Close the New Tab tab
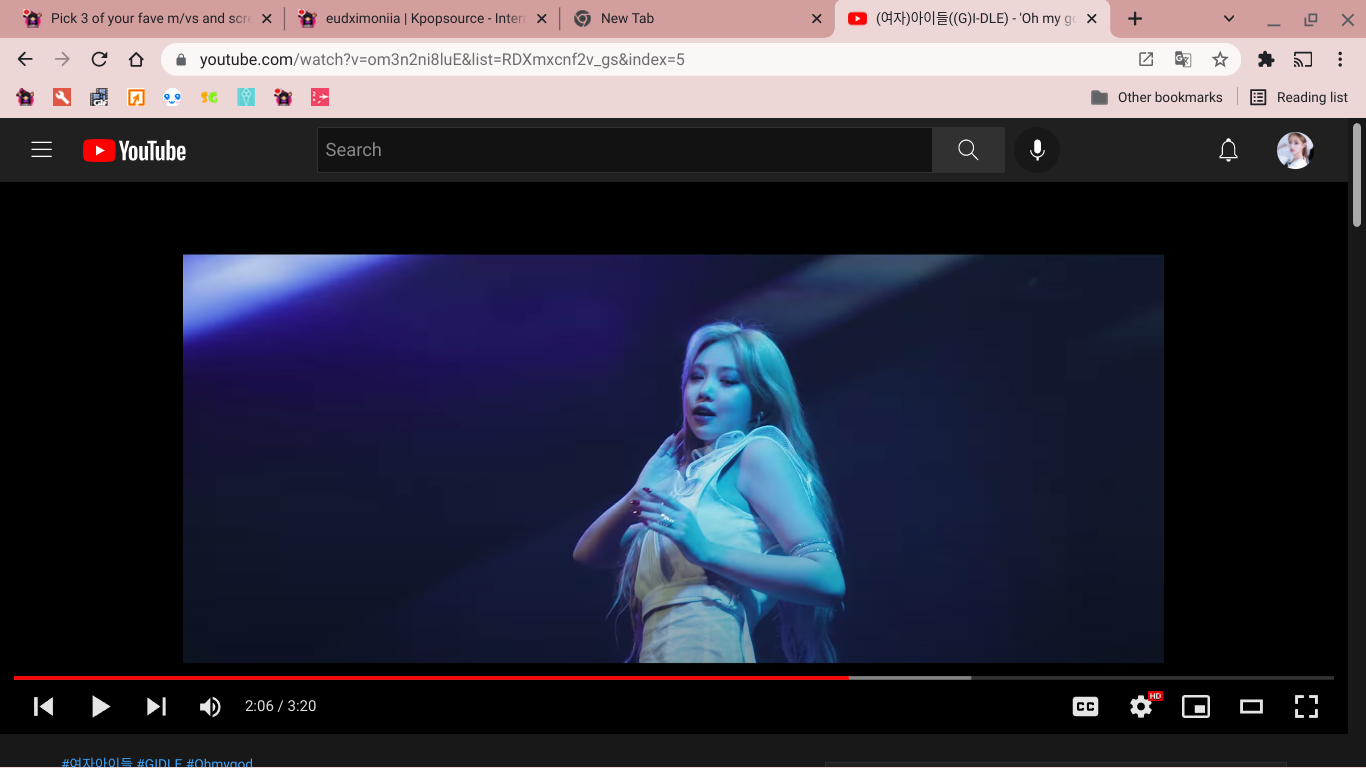Viewport: 1366px width, 768px height. tap(816, 19)
